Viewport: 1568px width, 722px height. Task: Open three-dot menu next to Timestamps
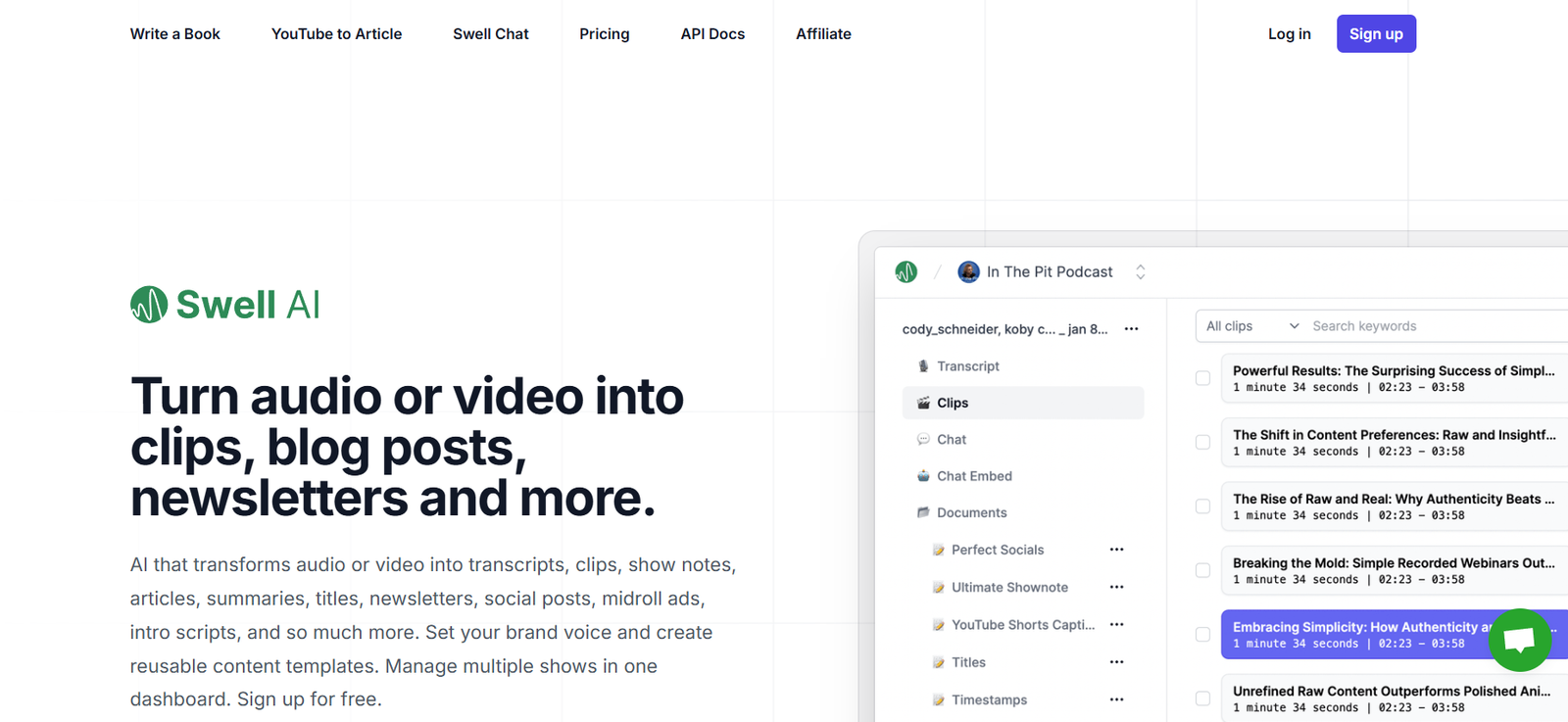click(x=1116, y=699)
